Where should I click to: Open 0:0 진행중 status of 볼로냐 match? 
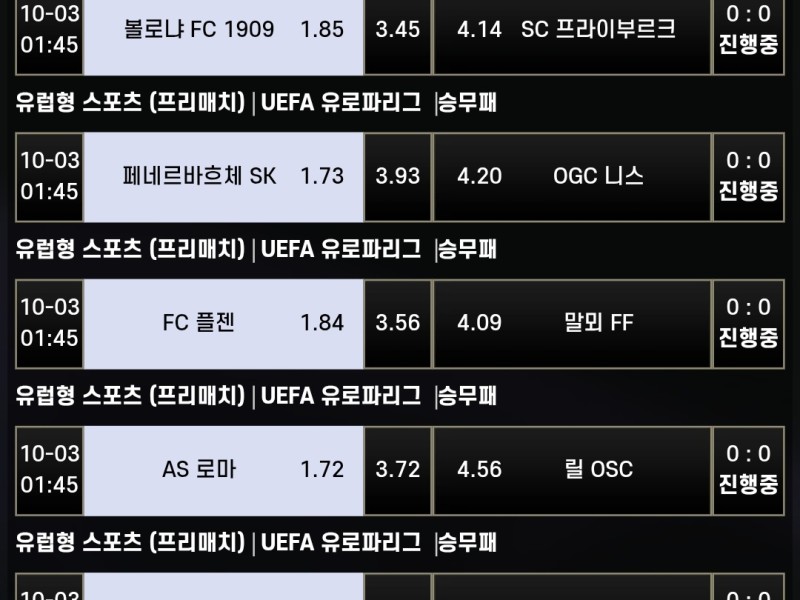tap(748, 30)
